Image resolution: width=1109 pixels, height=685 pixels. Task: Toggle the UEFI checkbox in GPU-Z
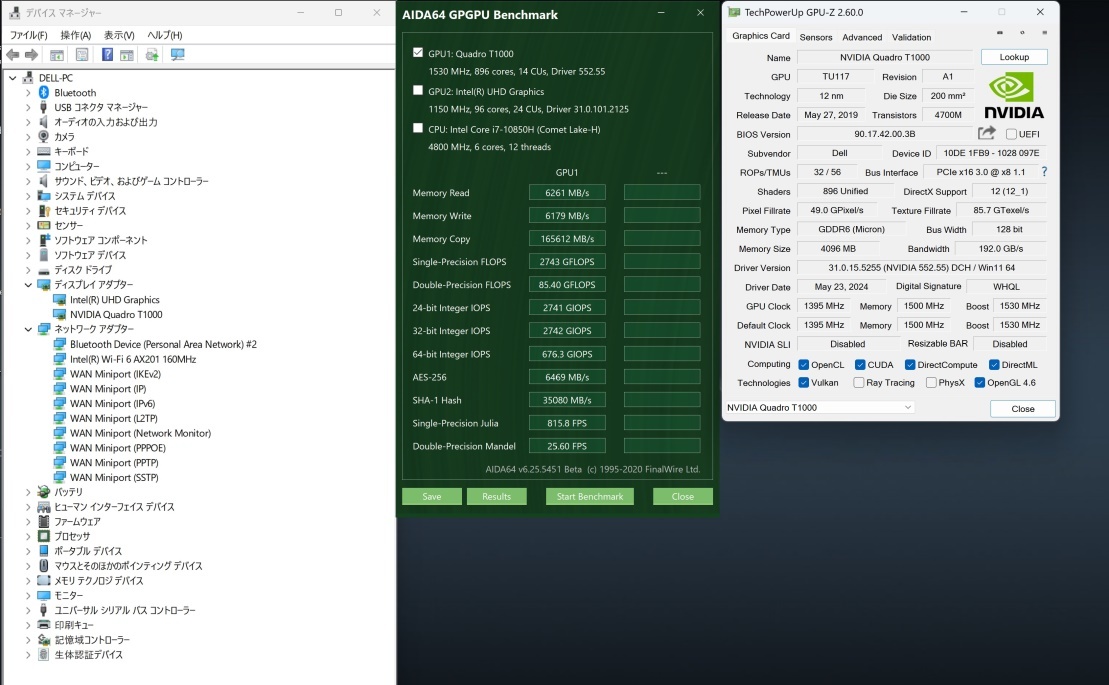pyautogui.click(x=1011, y=134)
